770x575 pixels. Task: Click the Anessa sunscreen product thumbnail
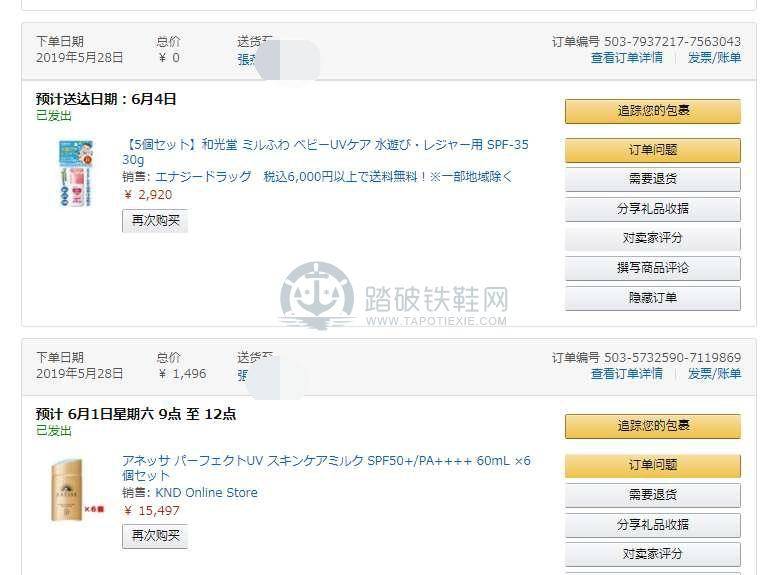[x=76, y=488]
